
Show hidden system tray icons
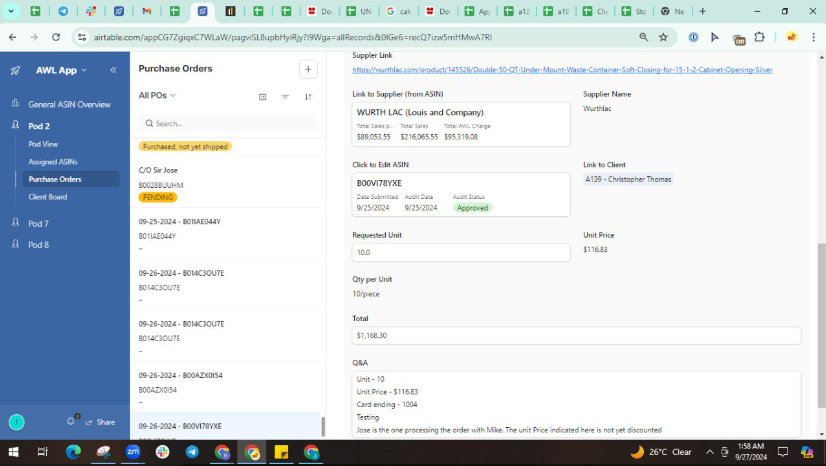click(710, 452)
